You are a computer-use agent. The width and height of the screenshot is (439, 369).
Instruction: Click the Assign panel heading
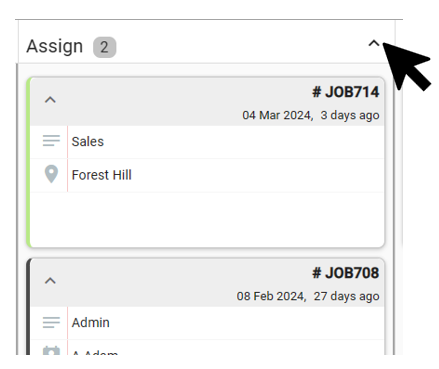pyautogui.click(x=55, y=46)
